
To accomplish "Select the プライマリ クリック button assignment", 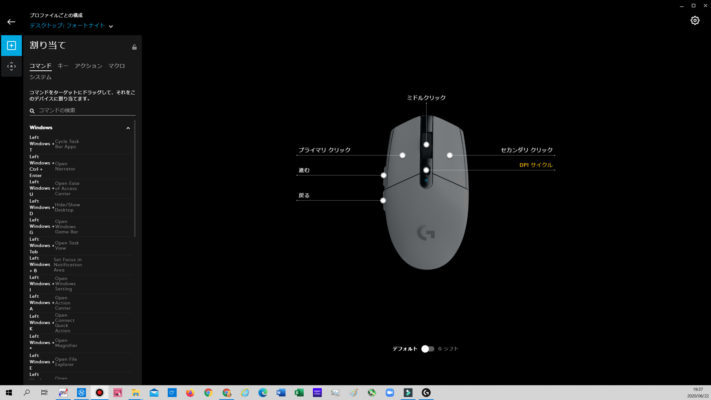I will coord(325,150).
